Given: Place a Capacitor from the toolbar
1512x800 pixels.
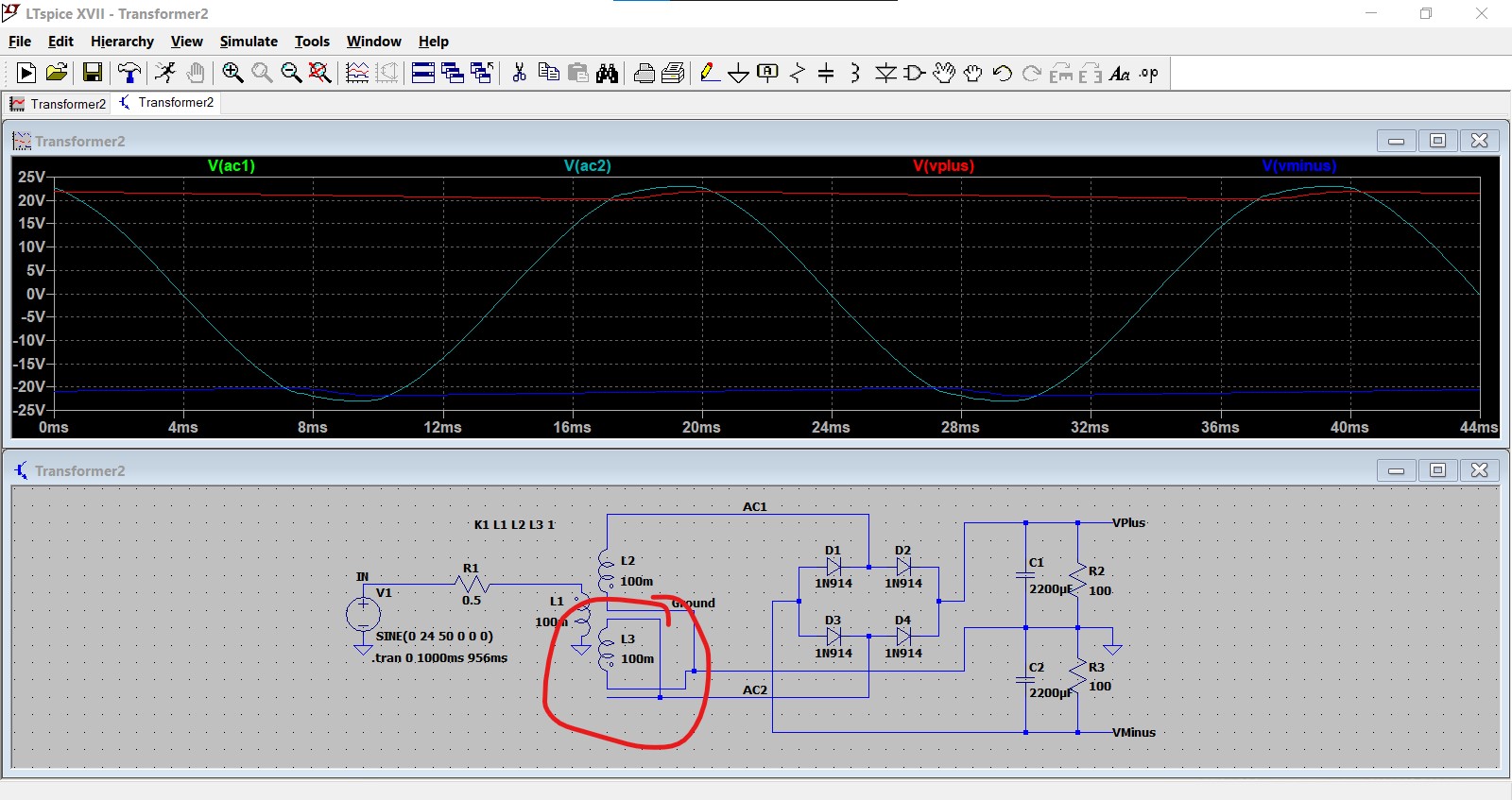Looking at the screenshot, I should coord(826,73).
